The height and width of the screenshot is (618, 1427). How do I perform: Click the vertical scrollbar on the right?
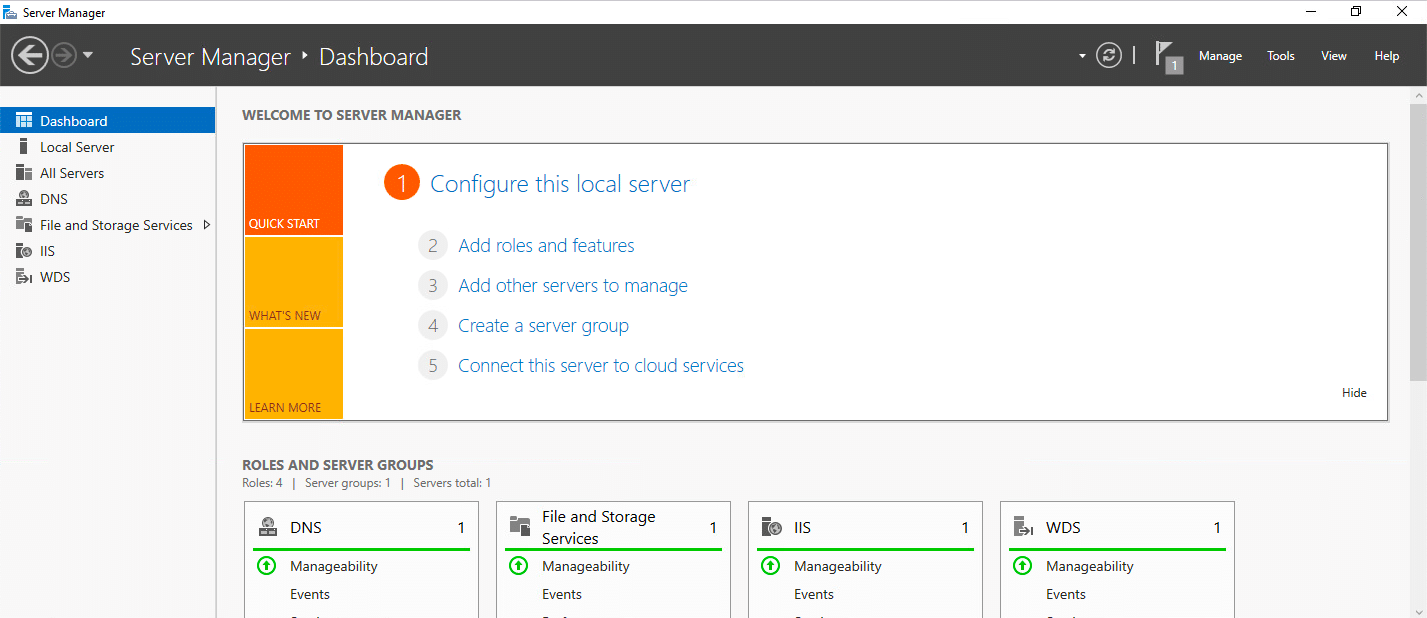pyautogui.click(x=1418, y=240)
